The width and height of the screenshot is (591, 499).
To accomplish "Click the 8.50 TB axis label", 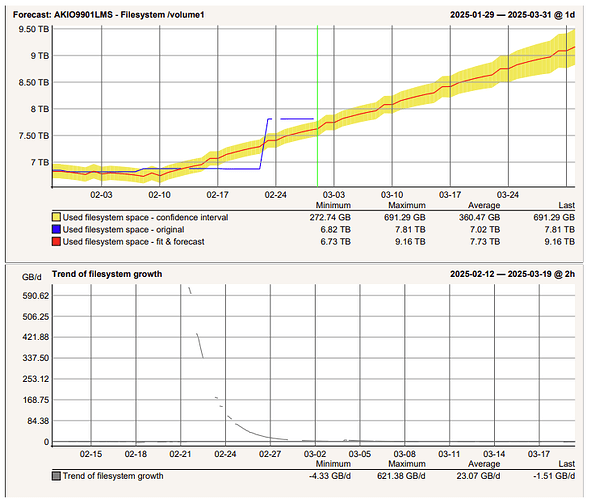I will point(34,83).
